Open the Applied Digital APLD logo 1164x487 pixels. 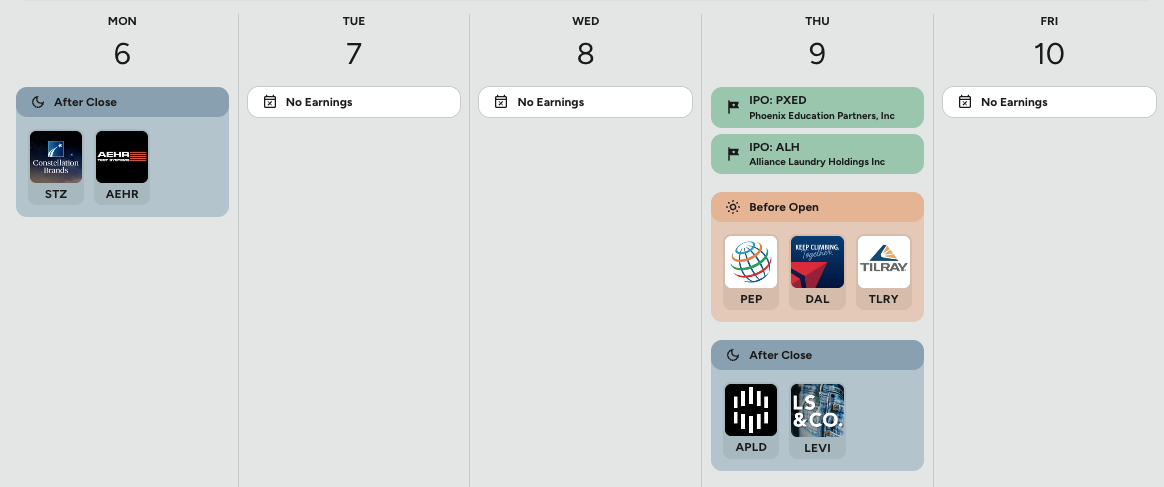pos(751,410)
